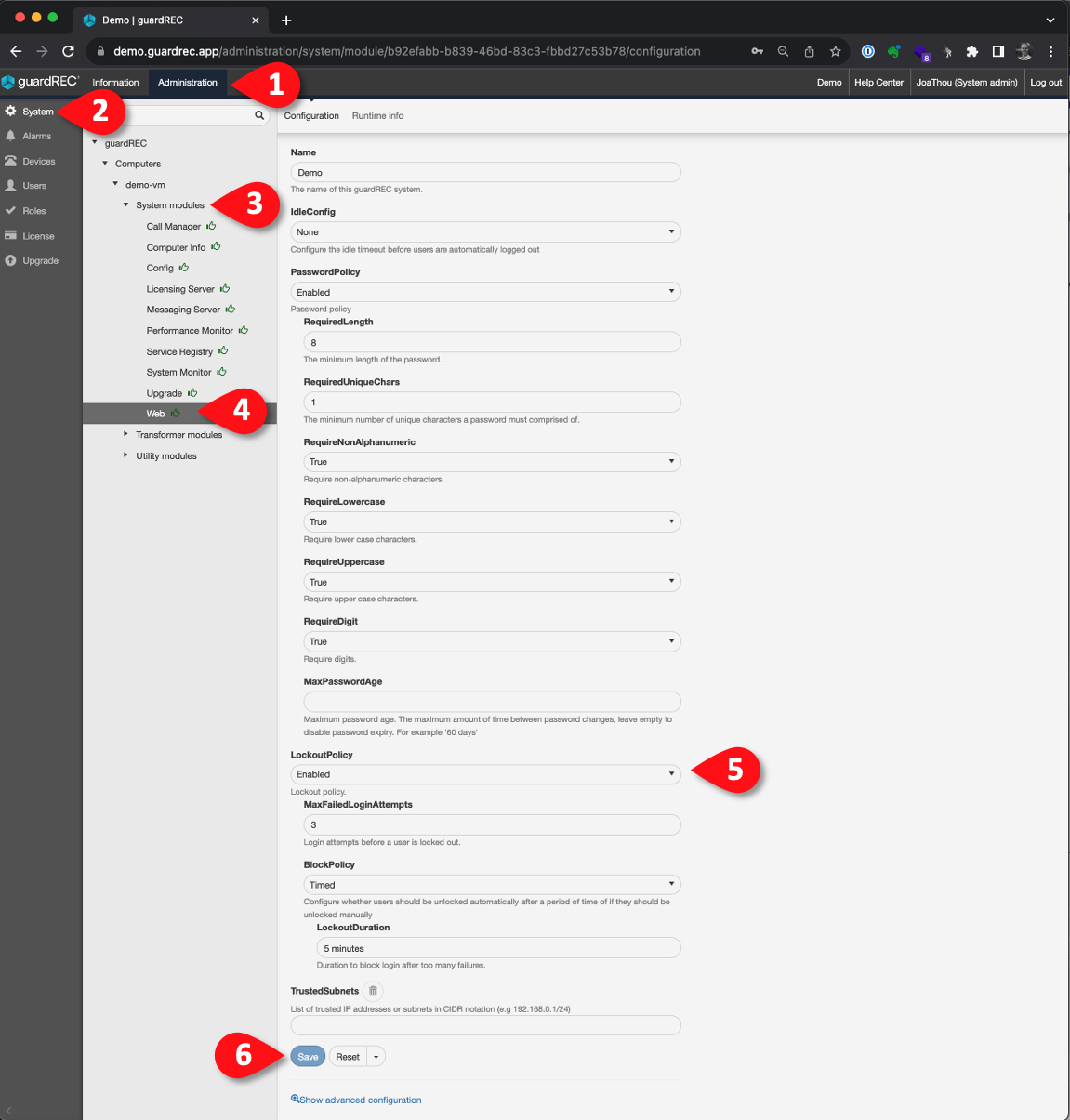
Task: Open the Upgrade section in sidebar
Action: [x=40, y=261]
